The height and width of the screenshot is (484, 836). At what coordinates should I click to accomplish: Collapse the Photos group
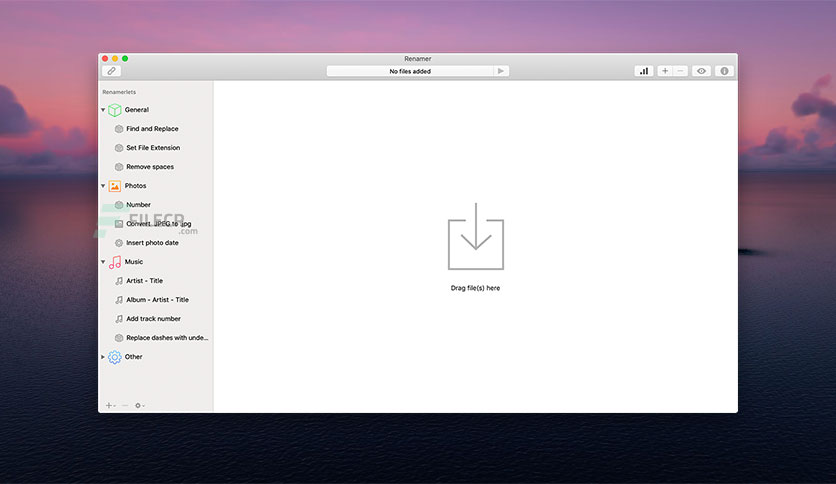pos(103,186)
